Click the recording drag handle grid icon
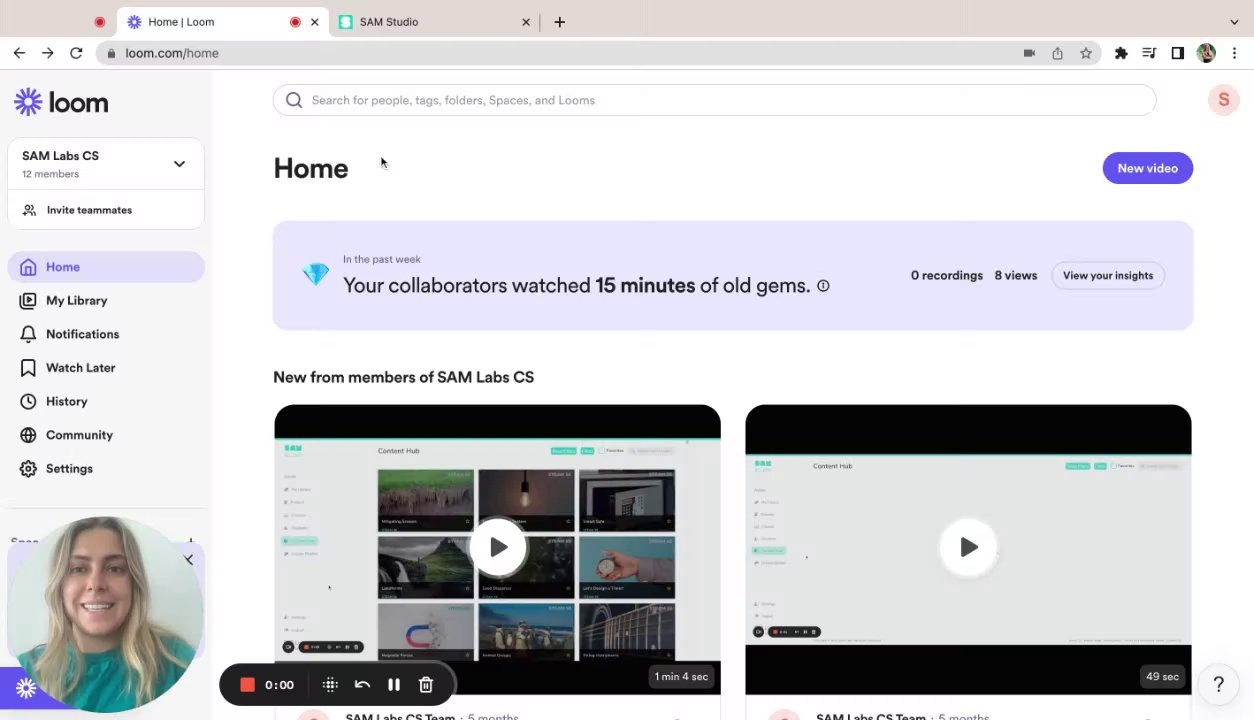 pyautogui.click(x=330, y=685)
